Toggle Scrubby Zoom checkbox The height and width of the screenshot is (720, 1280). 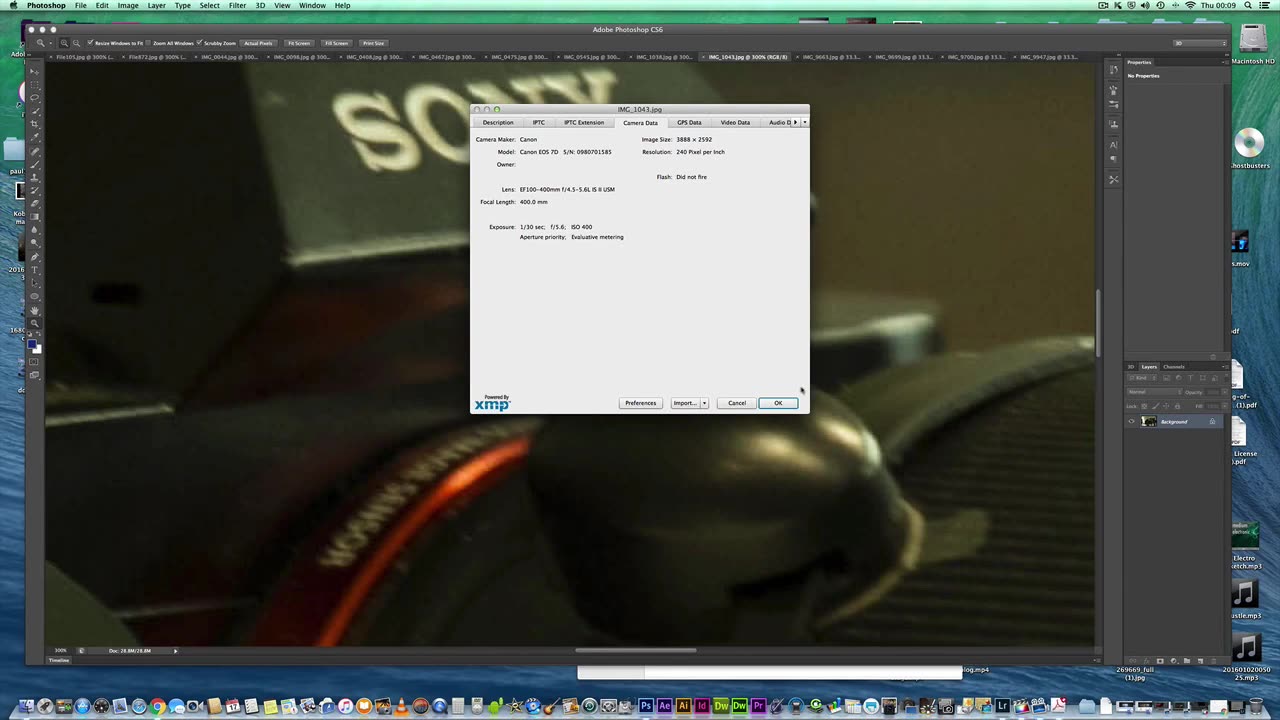(199, 43)
